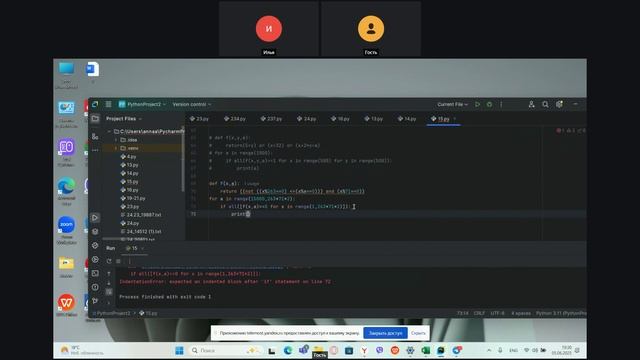The height and width of the screenshot is (360, 640).
Task: Open Edge from the taskbar
Action: (x=288, y=351)
